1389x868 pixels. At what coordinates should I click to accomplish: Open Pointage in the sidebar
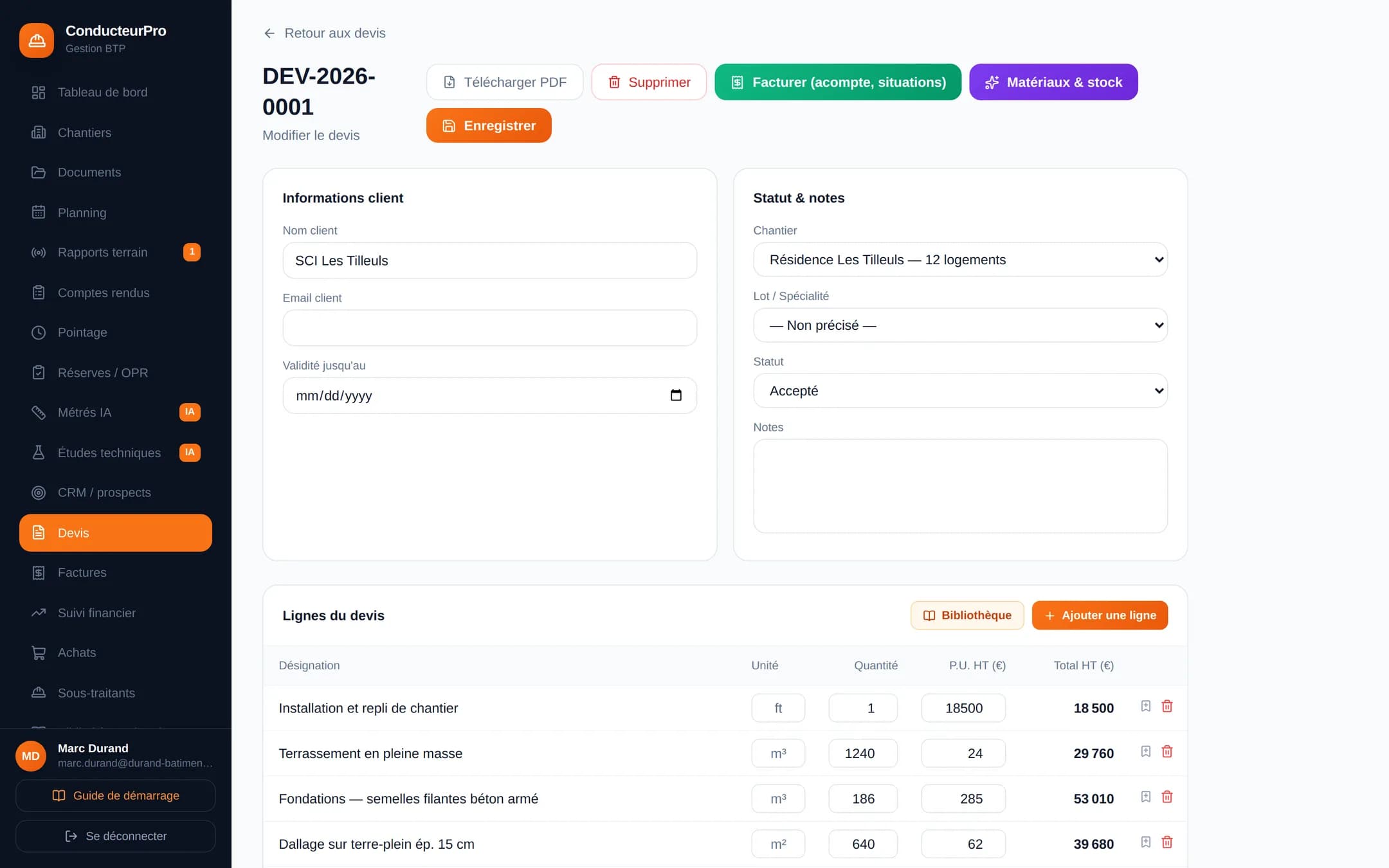[116, 332]
